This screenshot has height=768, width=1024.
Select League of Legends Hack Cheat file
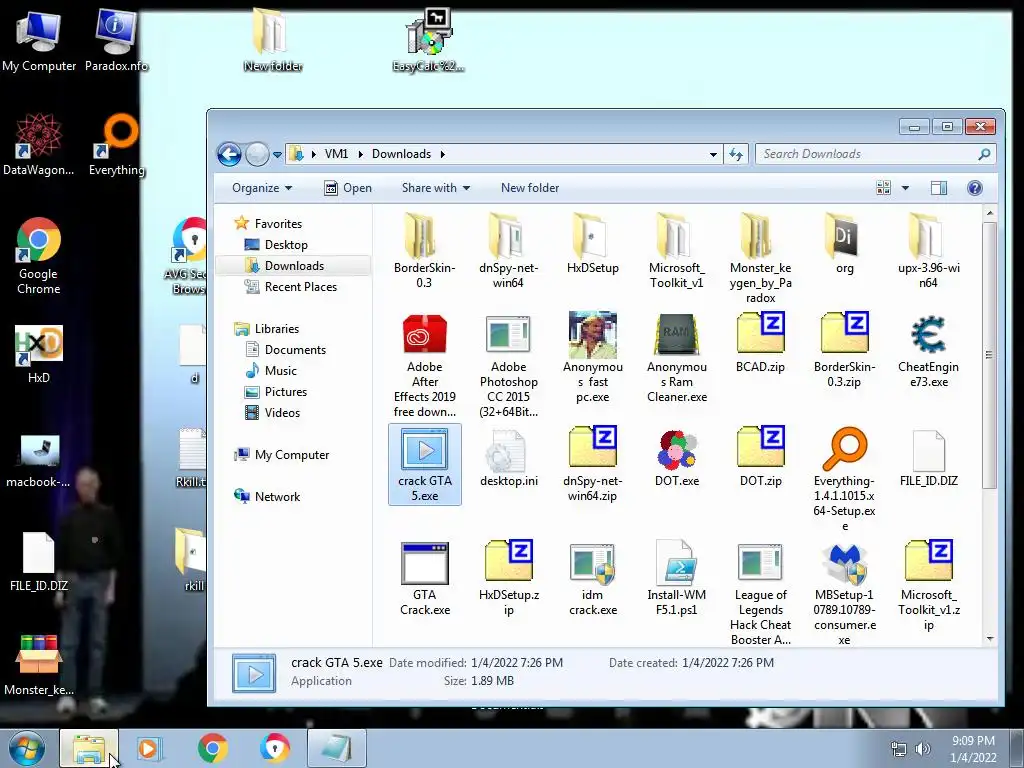(x=761, y=594)
